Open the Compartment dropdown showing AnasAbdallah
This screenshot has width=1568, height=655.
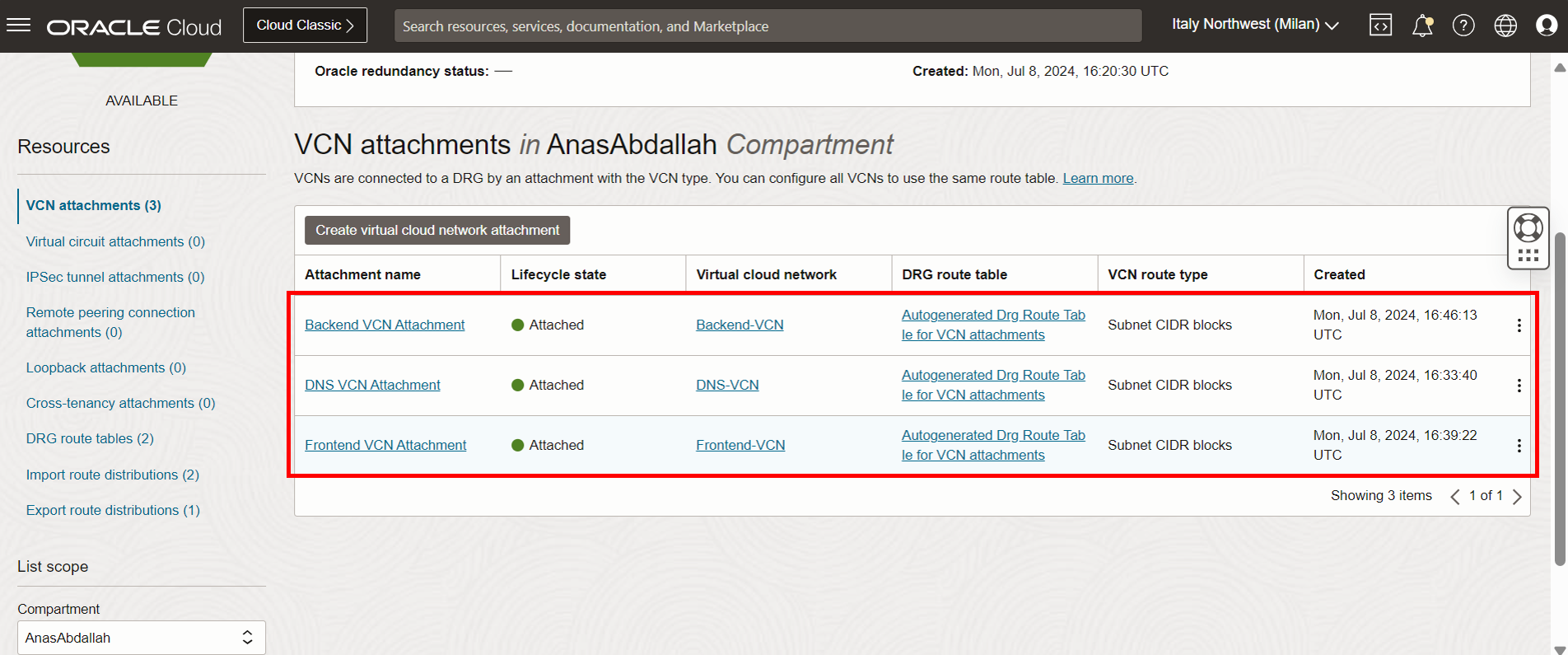(142, 638)
